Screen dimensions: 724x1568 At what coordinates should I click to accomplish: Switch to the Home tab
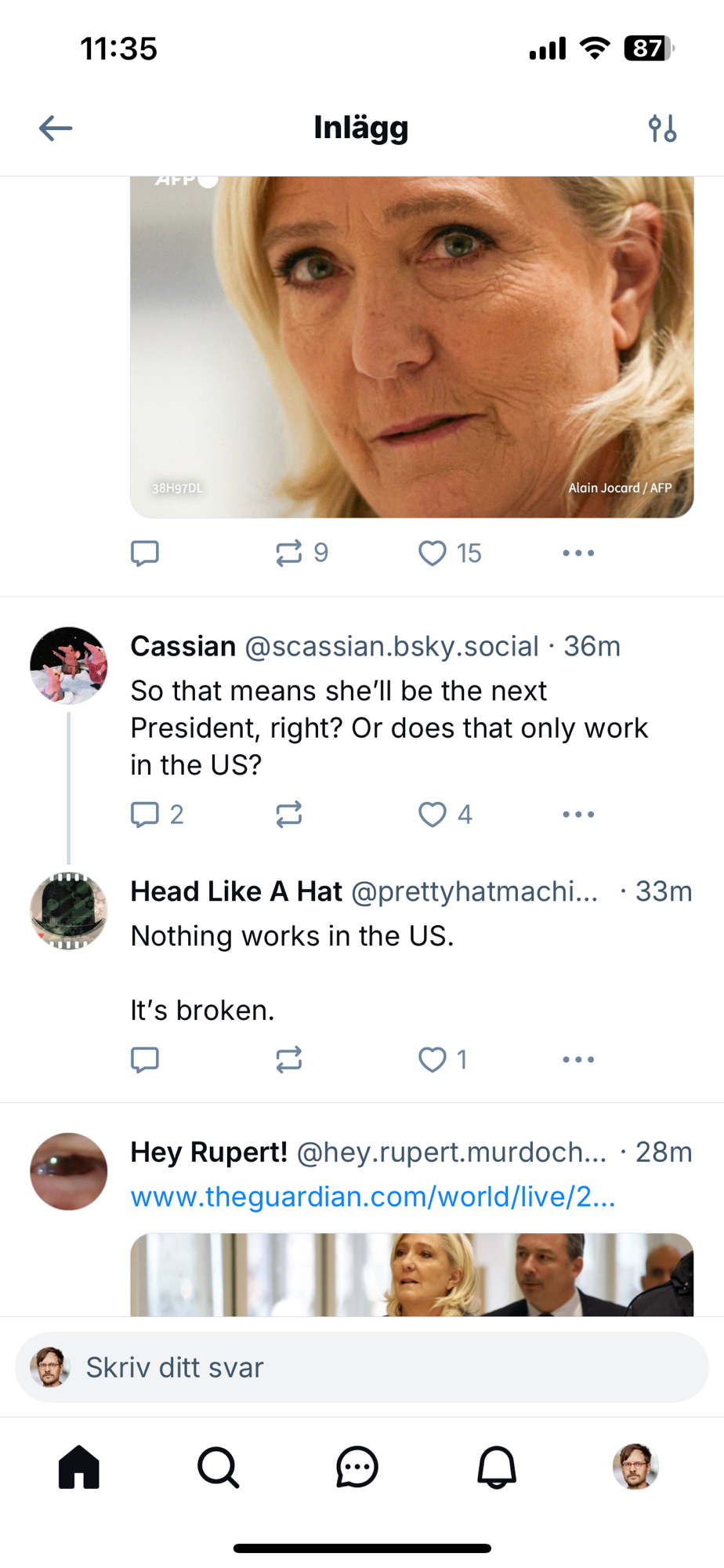79,1467
